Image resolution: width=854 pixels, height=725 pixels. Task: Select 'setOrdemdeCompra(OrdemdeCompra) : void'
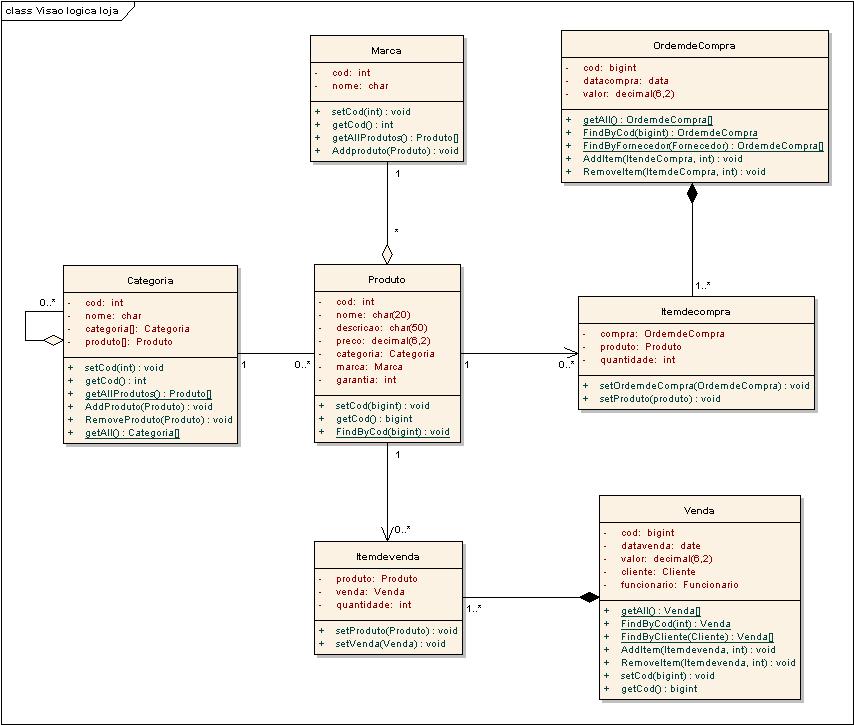704,386
